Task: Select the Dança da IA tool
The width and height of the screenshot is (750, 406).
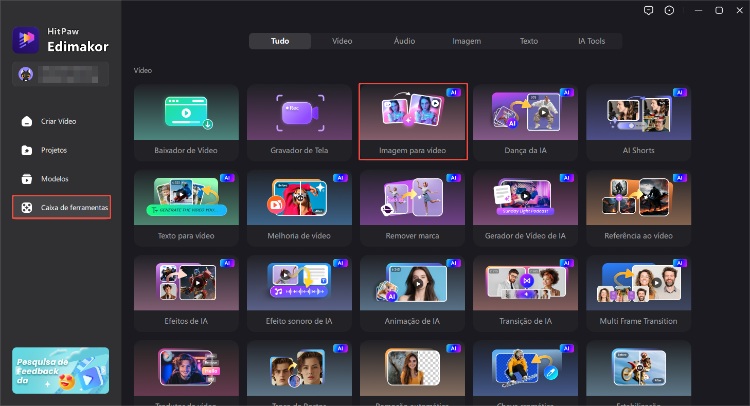Action: (525, 122)
